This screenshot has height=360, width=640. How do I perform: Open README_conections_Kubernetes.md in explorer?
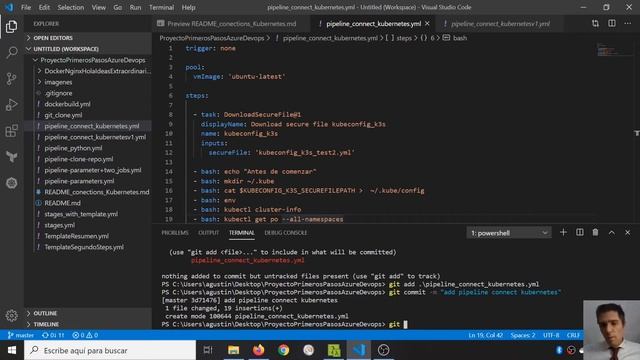97,192
